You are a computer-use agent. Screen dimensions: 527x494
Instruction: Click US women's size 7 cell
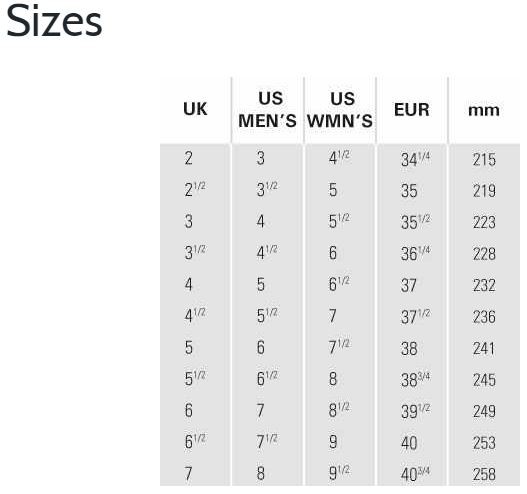pyautogui.click(x=333, y=316)
